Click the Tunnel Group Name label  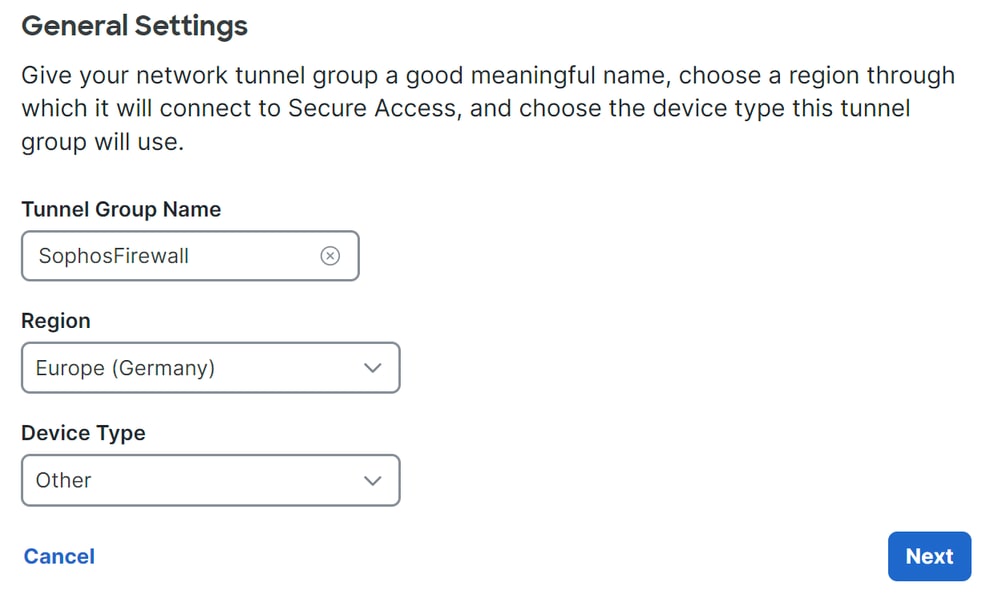121,209
